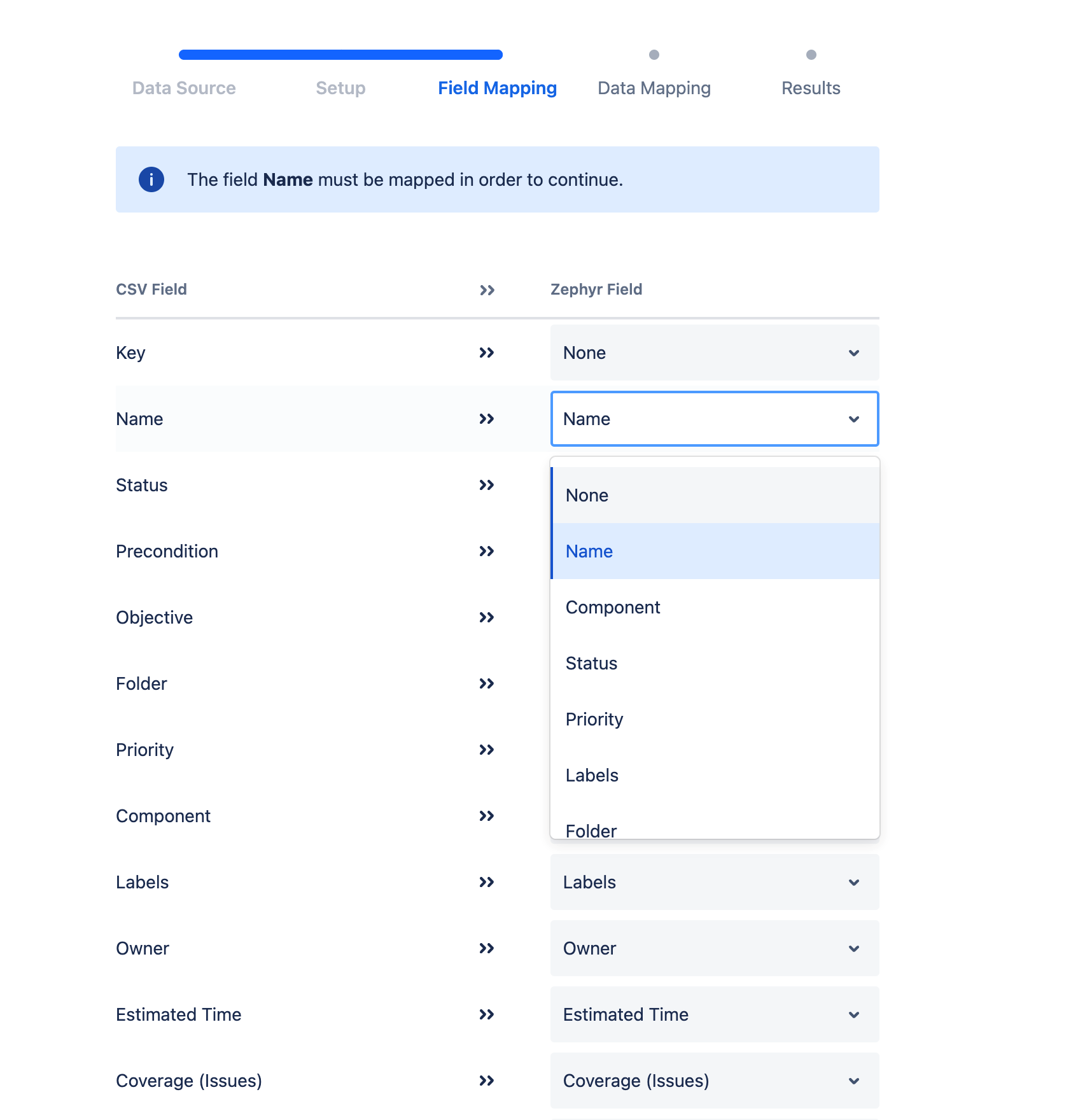Click the double-arrow icon beside Status
The width and height of the screenshot is (1092, 1120).
(x=487, y=485)
